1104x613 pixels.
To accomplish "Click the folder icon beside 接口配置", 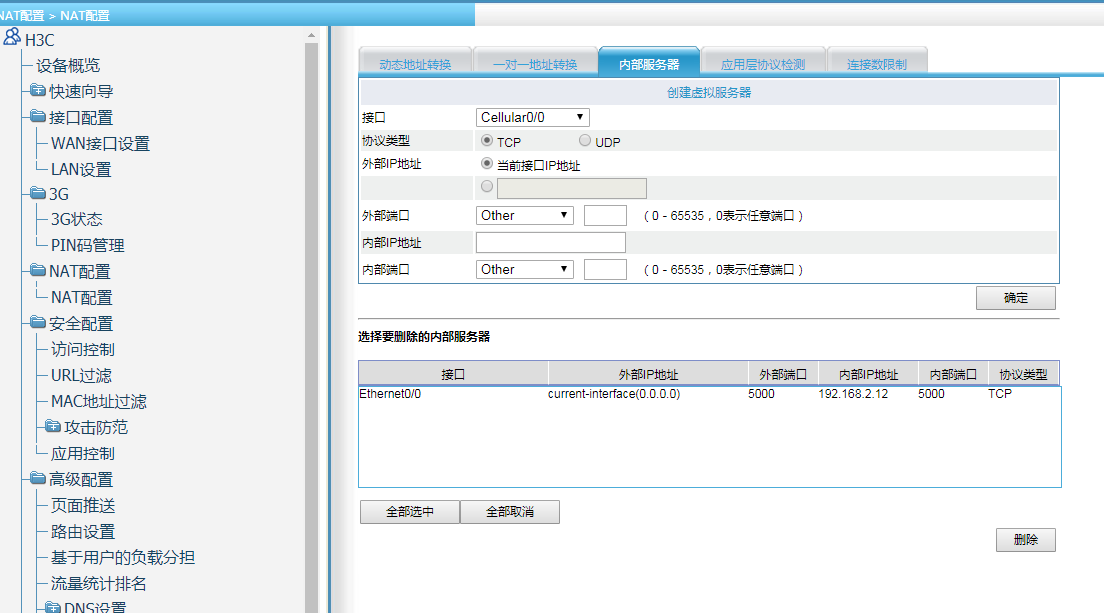I will [38, 116].
